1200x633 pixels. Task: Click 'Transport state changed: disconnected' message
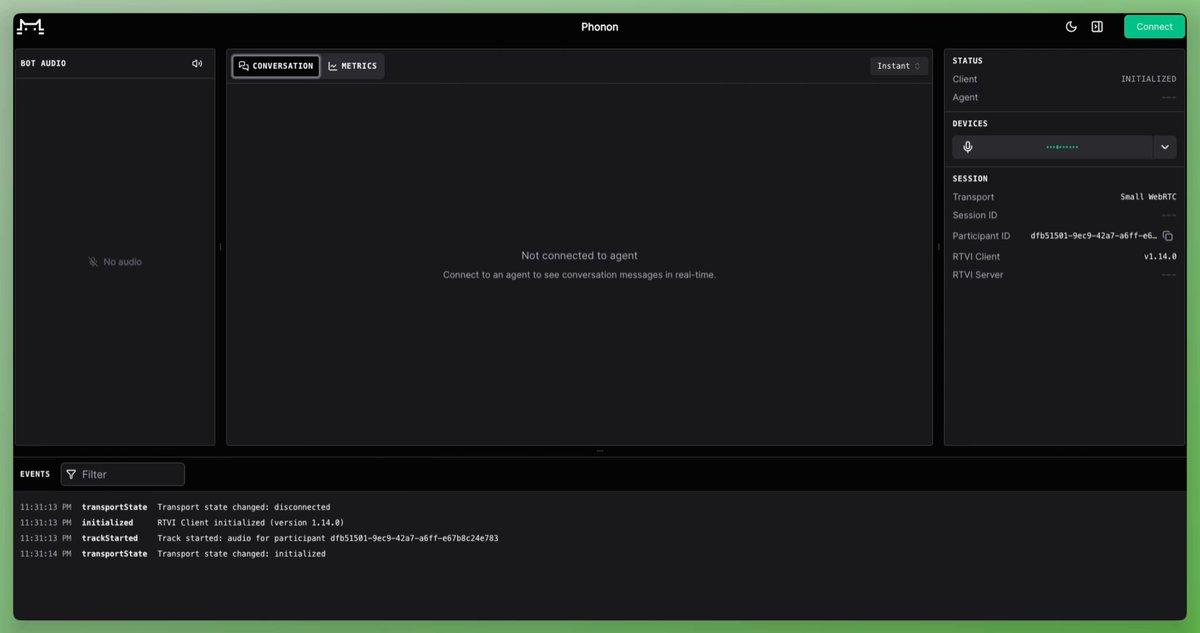[x=244, y=507]
